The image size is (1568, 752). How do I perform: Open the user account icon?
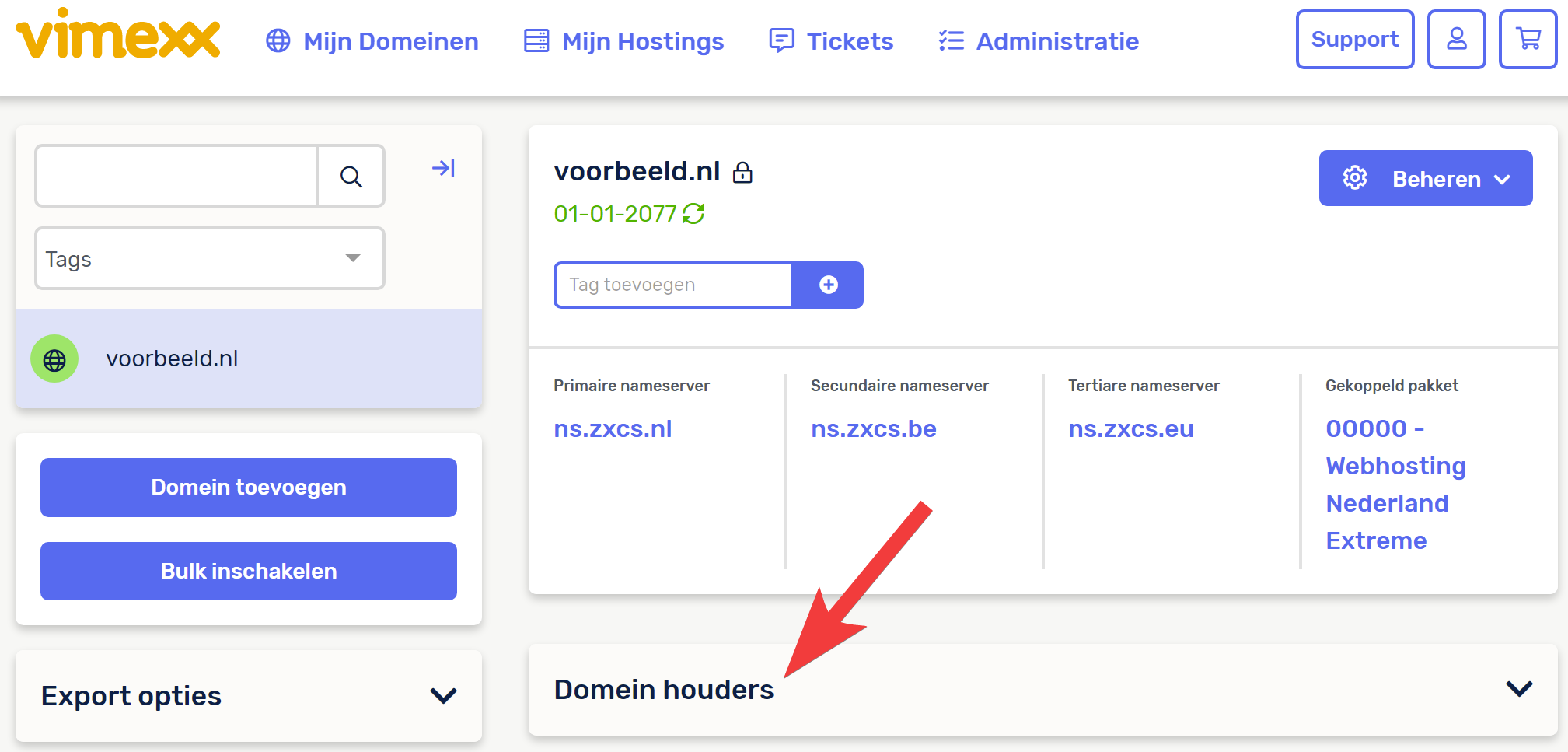point(1456,39)
